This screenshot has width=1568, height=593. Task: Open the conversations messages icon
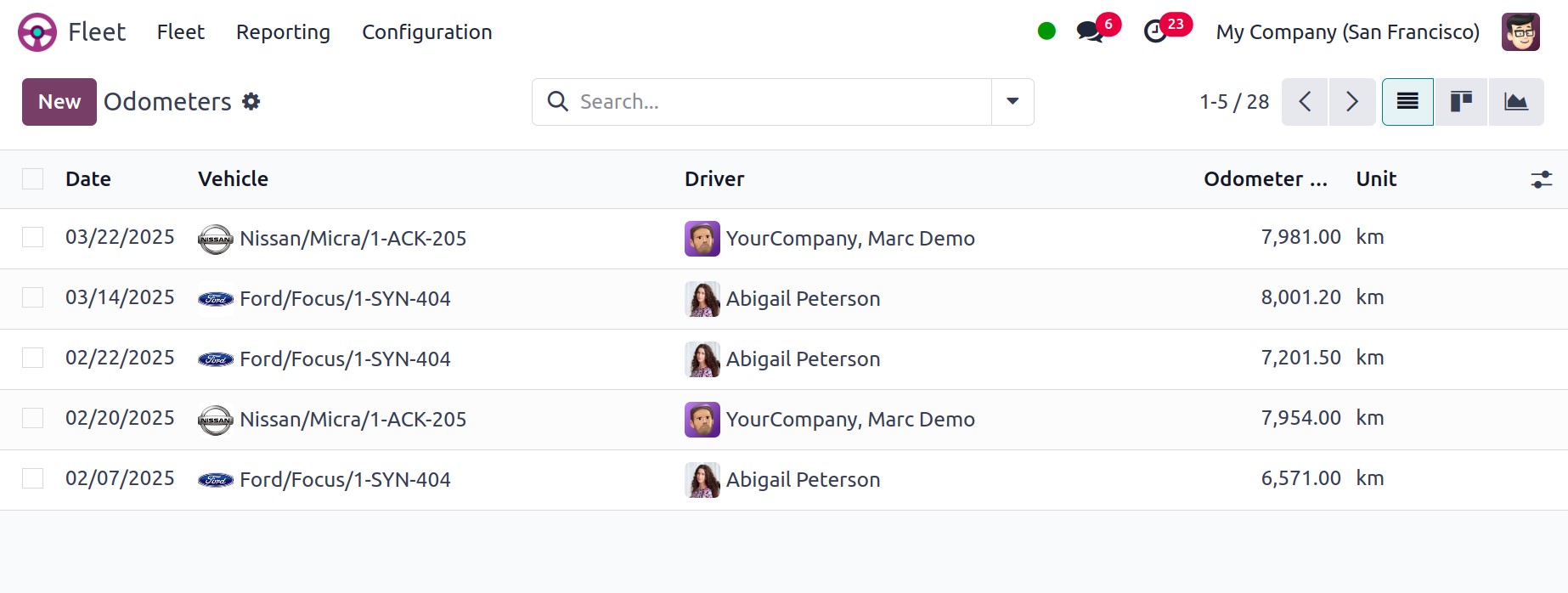tap(1090, 32)
